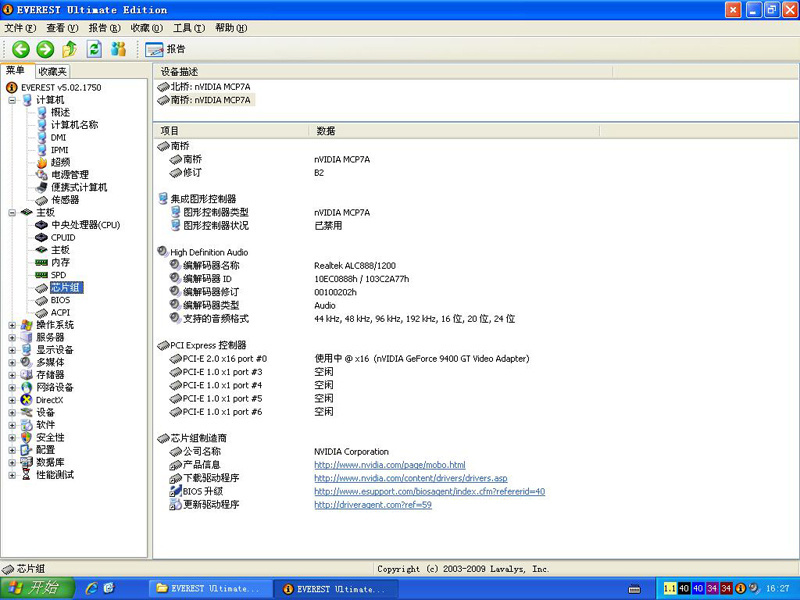The image size is (800, 600).
Task: Open the 报告 report toolbar button
Action: (x=165, y=49)
